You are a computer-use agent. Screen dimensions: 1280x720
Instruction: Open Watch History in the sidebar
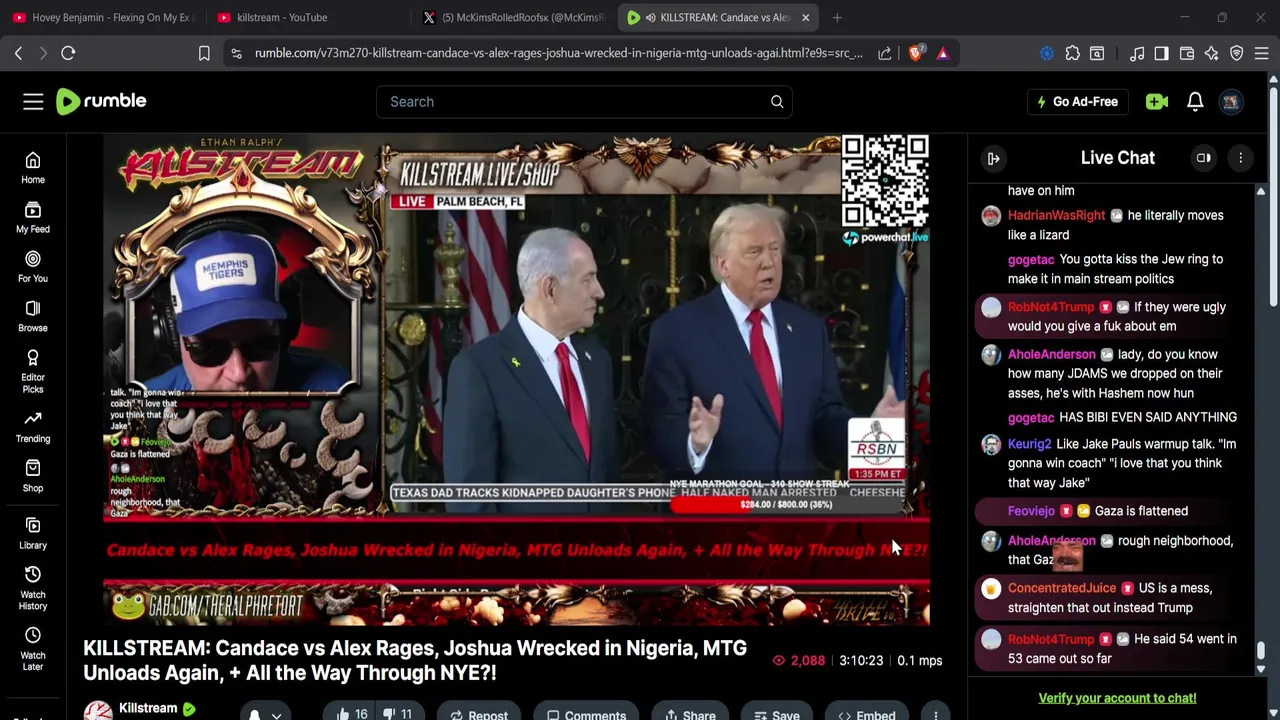click(33, 588)
